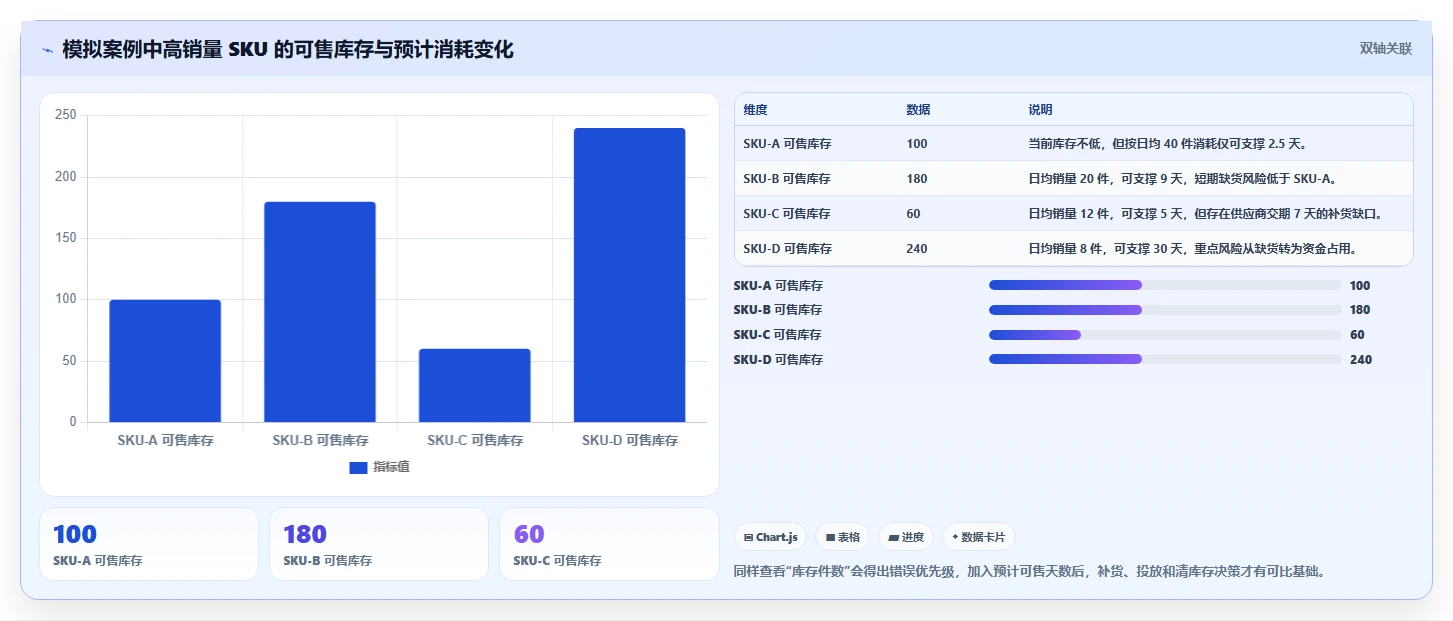1453x621 pixels.
Task: Click description 日均销量 8 件，可支撑 30 天
Action: coord(1192,249)
